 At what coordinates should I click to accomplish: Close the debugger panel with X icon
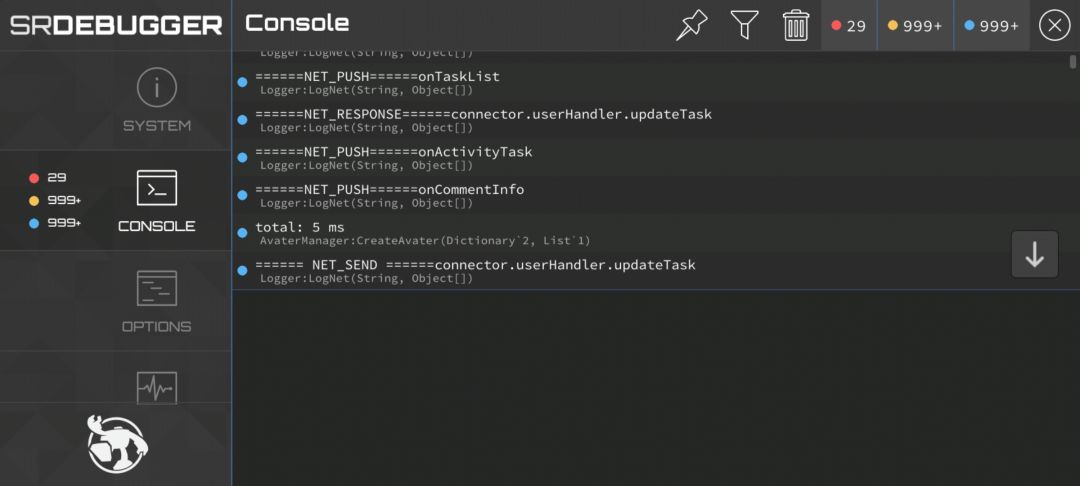pos(1055,25)
